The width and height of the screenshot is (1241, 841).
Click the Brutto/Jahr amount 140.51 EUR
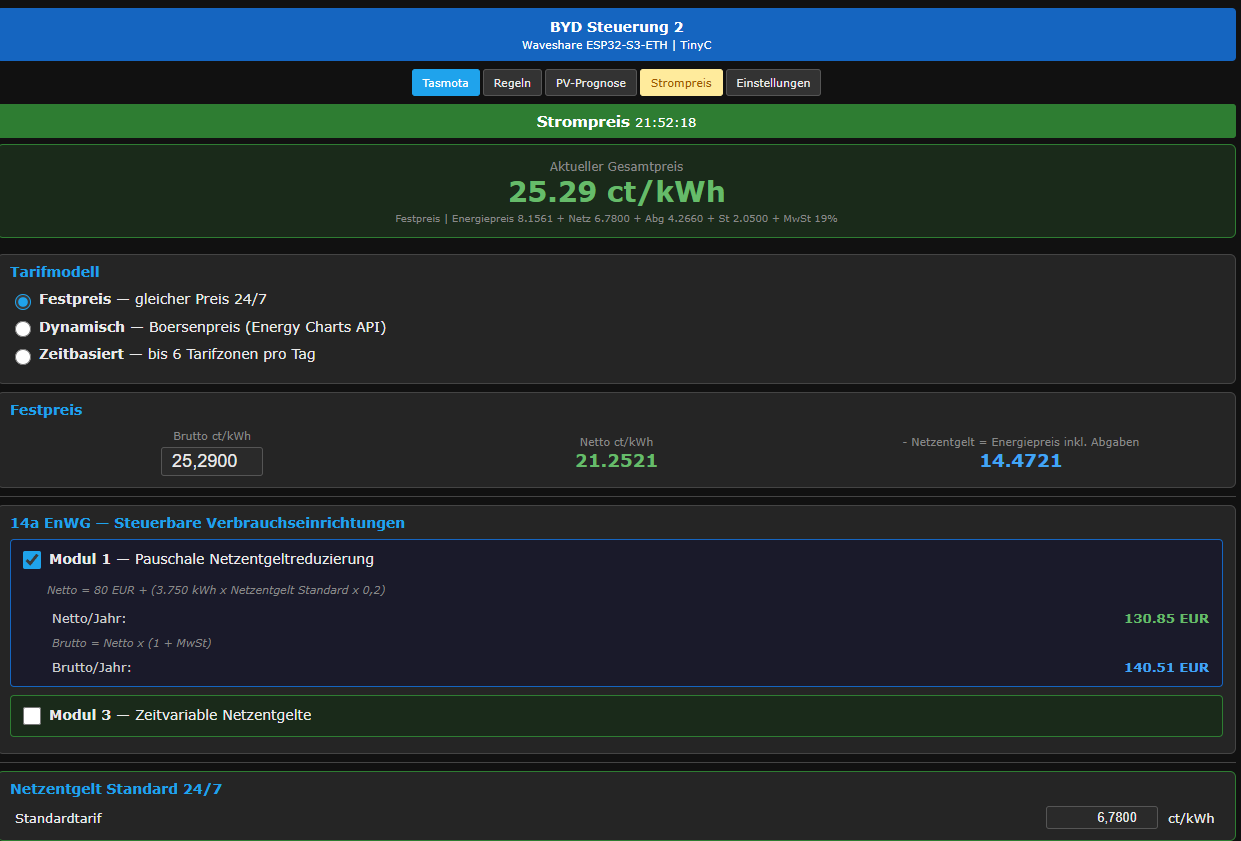[1166, 668]
